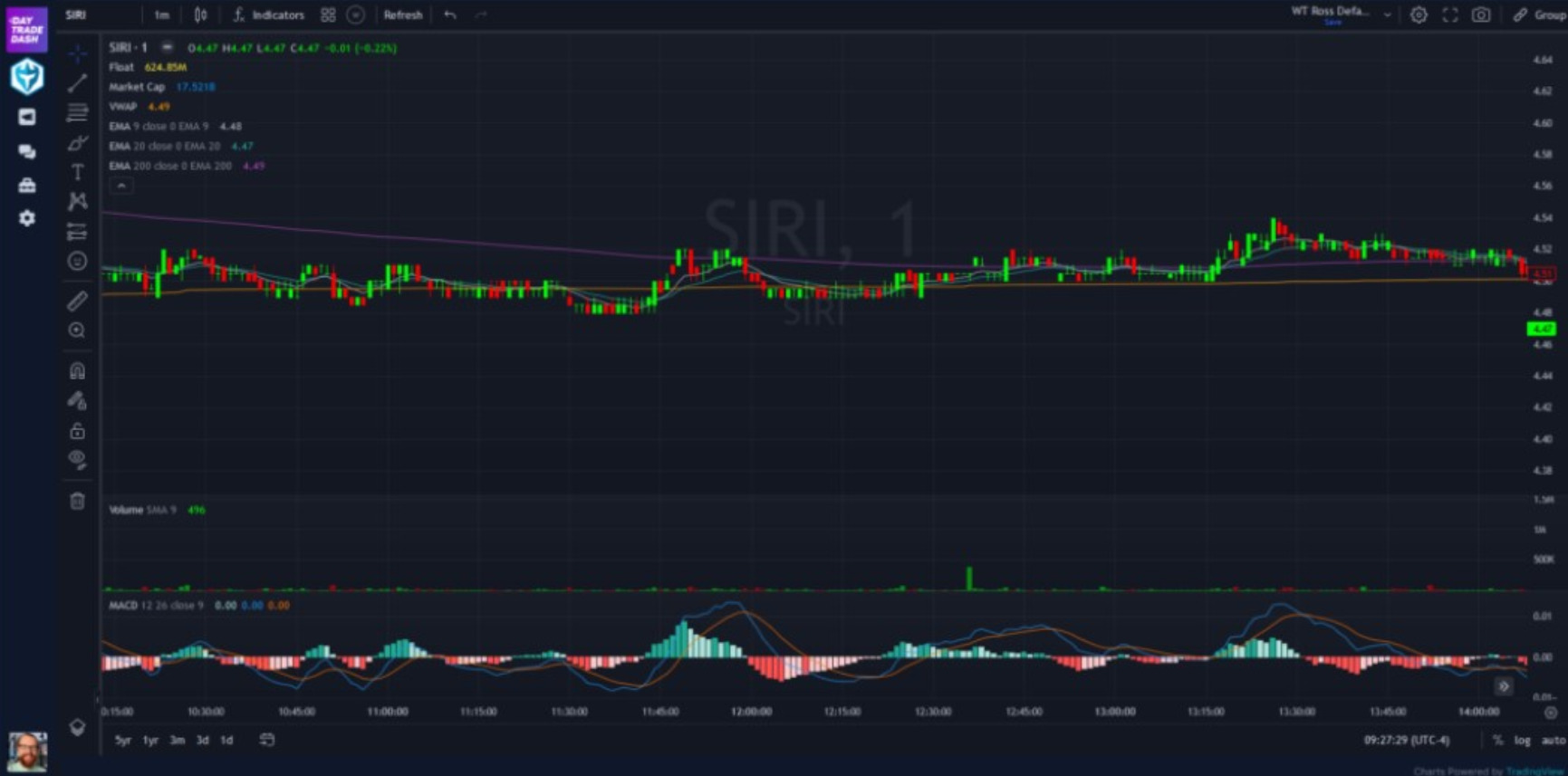Select the crosshair cursor tool
Image resolution: width=1568 pixels, height=776 pixels.
(x=78, y=53)
